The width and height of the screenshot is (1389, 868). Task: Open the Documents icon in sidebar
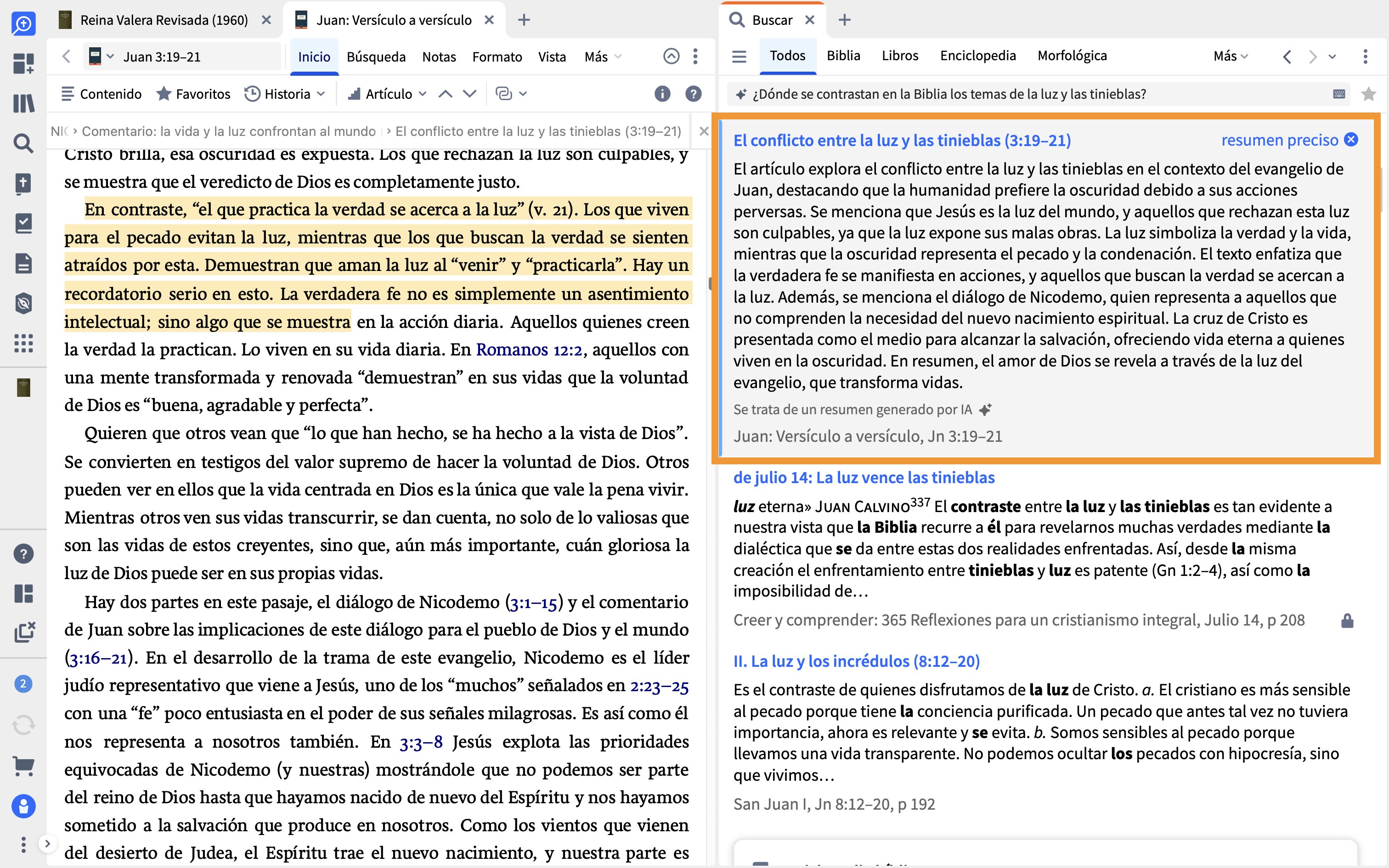23,264
